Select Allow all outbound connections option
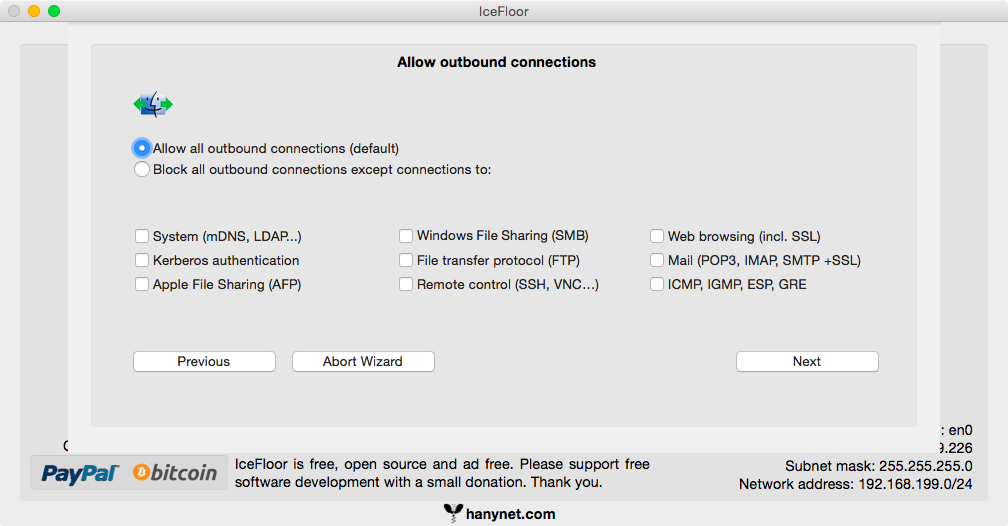The height and width of the screenshot is (526, 1008). tap(142, 148)
